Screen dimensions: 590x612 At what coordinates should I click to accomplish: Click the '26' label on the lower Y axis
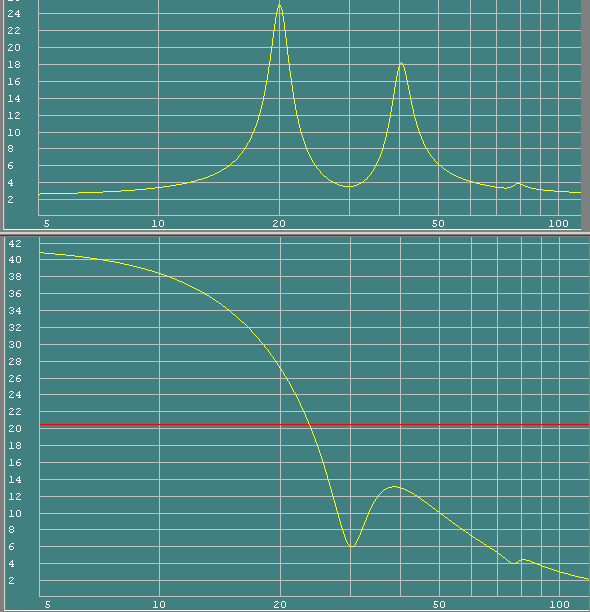tap(15, 379)
